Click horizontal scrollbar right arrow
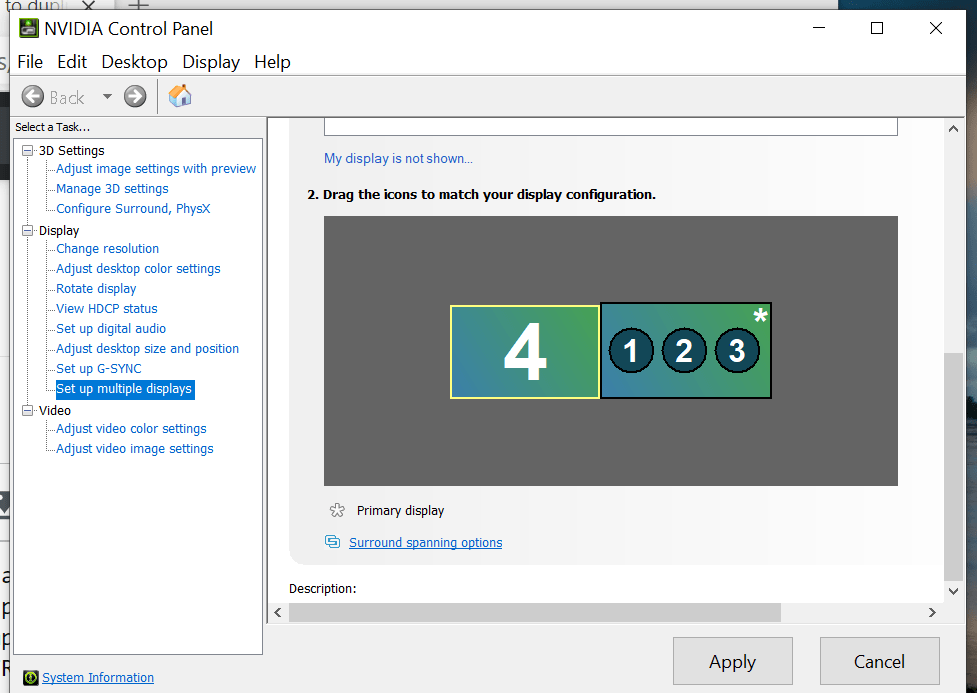Viewport: 977px width, 699px height. (932, 612)
